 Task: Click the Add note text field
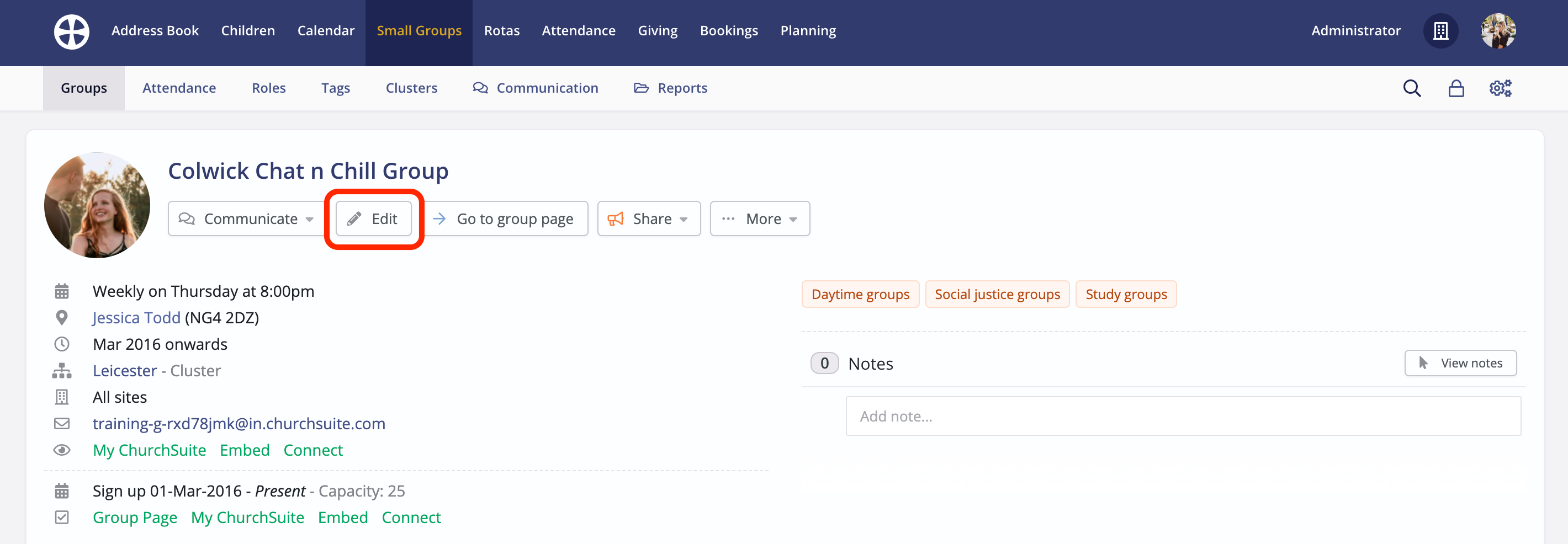pos(1183,415)
